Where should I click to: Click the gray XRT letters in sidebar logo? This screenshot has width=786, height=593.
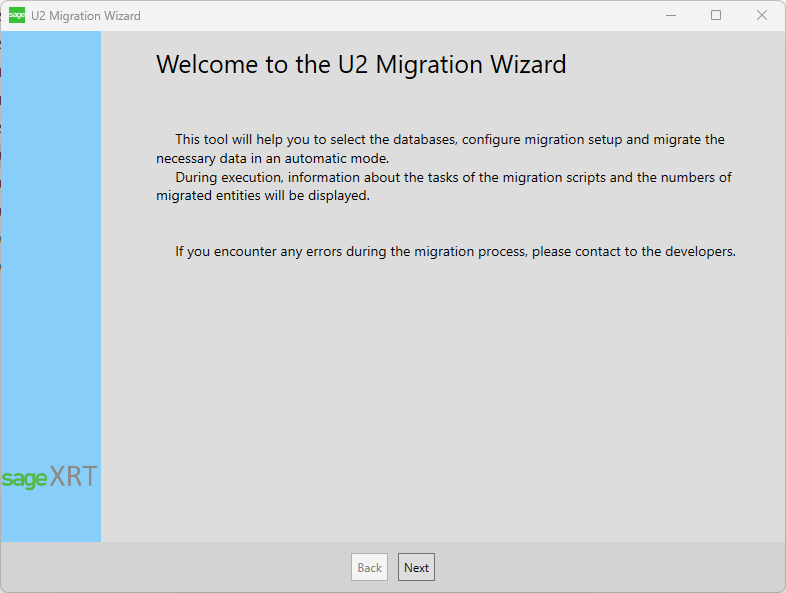(x=74, y=477)
